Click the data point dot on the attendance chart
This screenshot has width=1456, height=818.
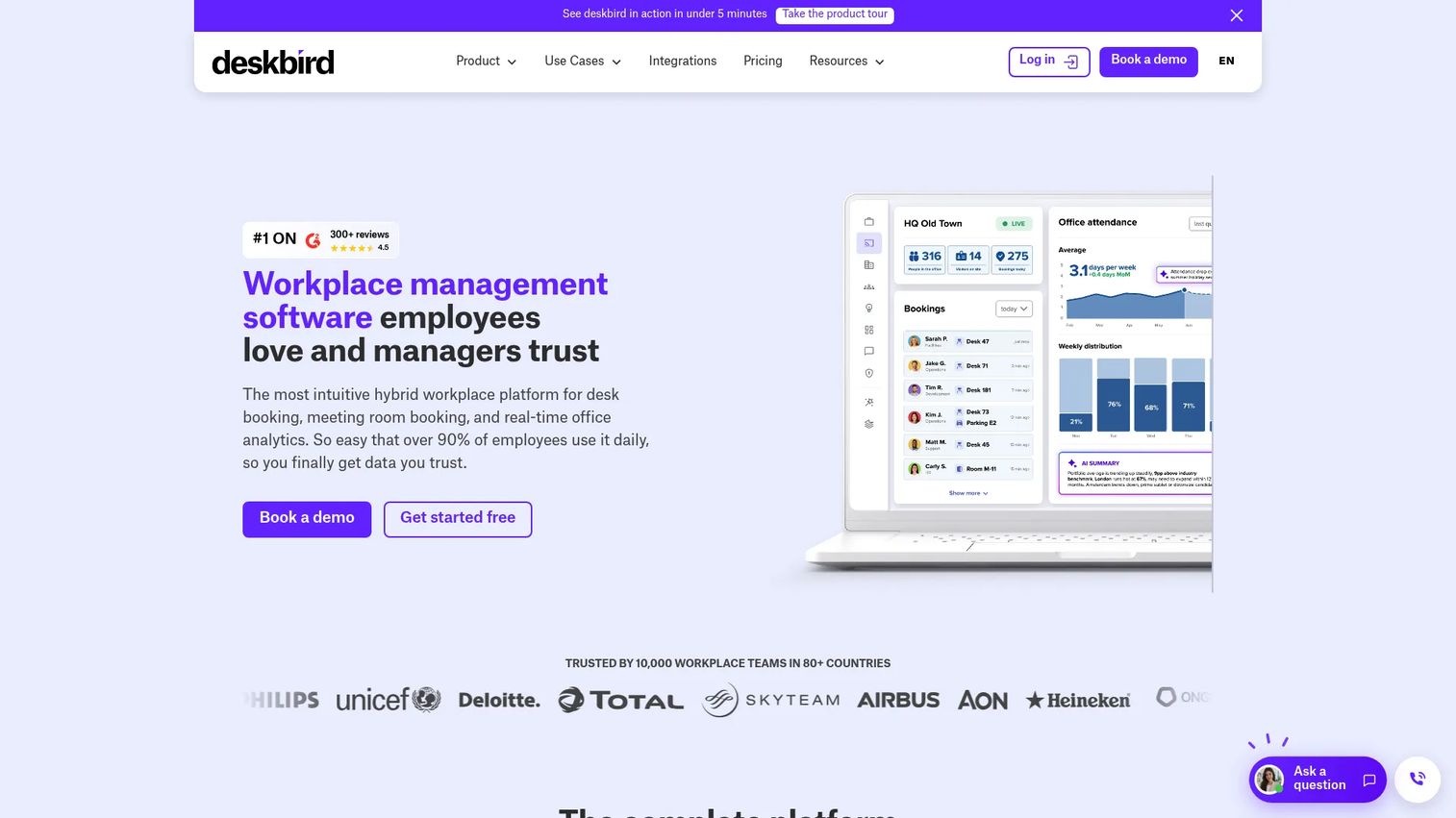point(1184,289)
